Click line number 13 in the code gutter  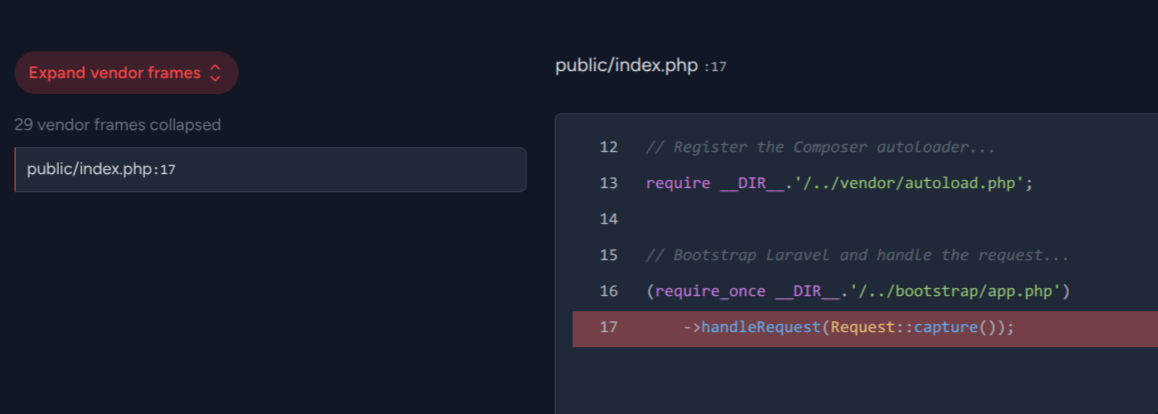click(608, 183)
